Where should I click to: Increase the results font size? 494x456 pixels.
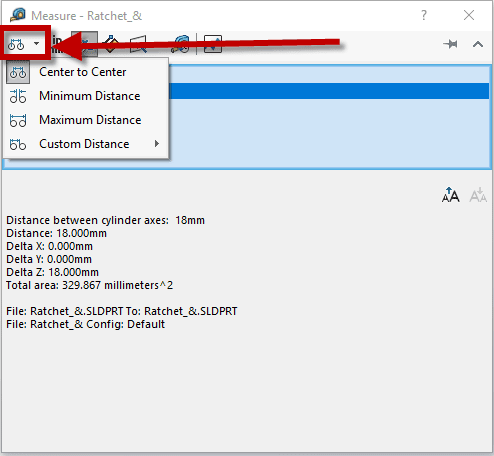[x=450, y=195]
